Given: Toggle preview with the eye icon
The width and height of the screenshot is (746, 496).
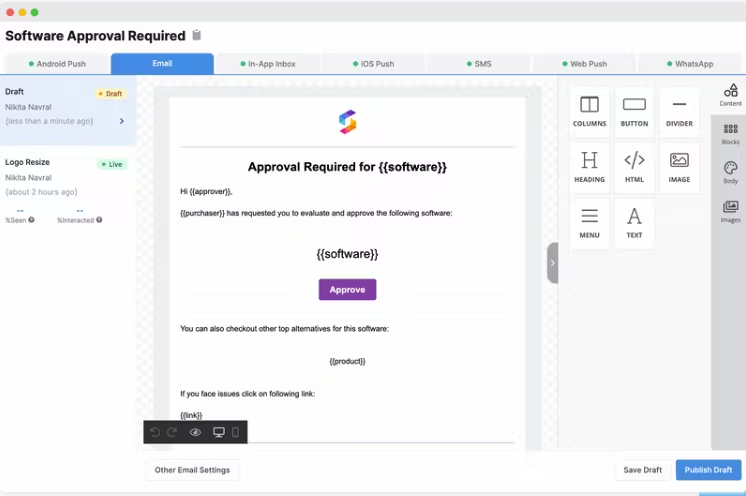Looking at the screenshot, I should point(195,432).
